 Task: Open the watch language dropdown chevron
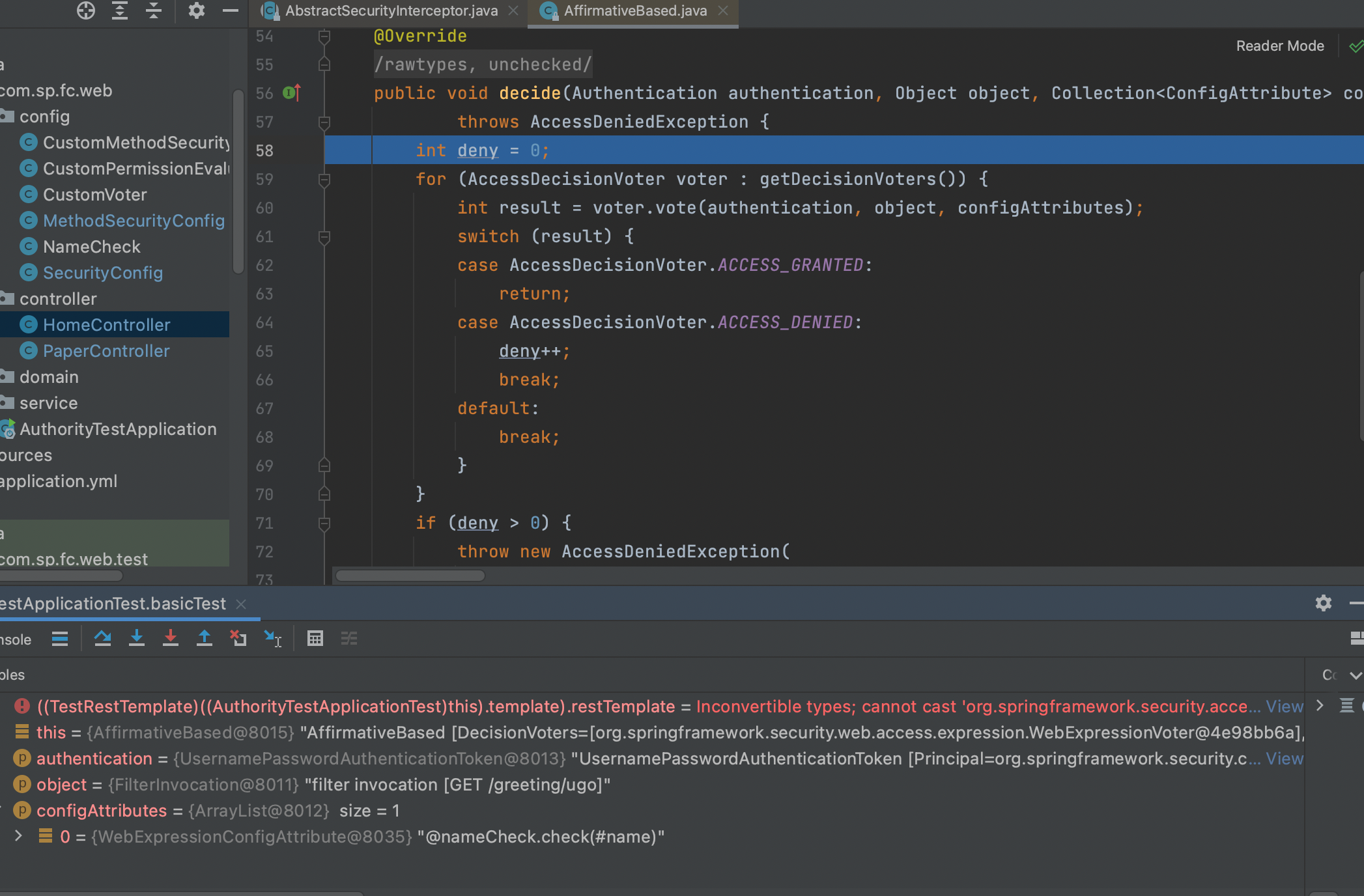click(1356, 675)
